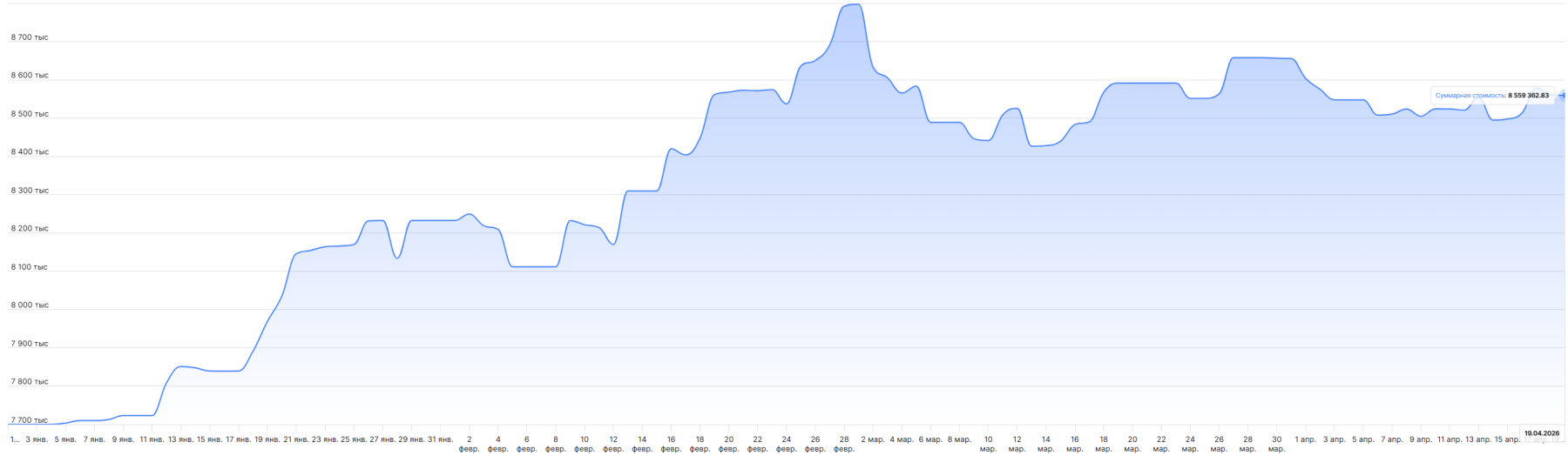Click the 15 апр. date tick
Image resolution: width=1568 pixels, height=456 pixels.
pos(1507,440)
